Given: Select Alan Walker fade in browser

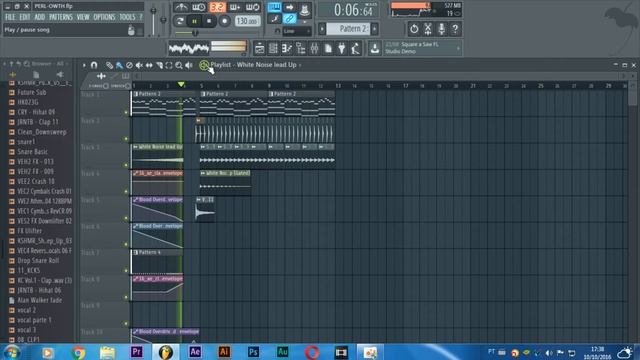Looking at the screenshot, I should pos(40,300).
